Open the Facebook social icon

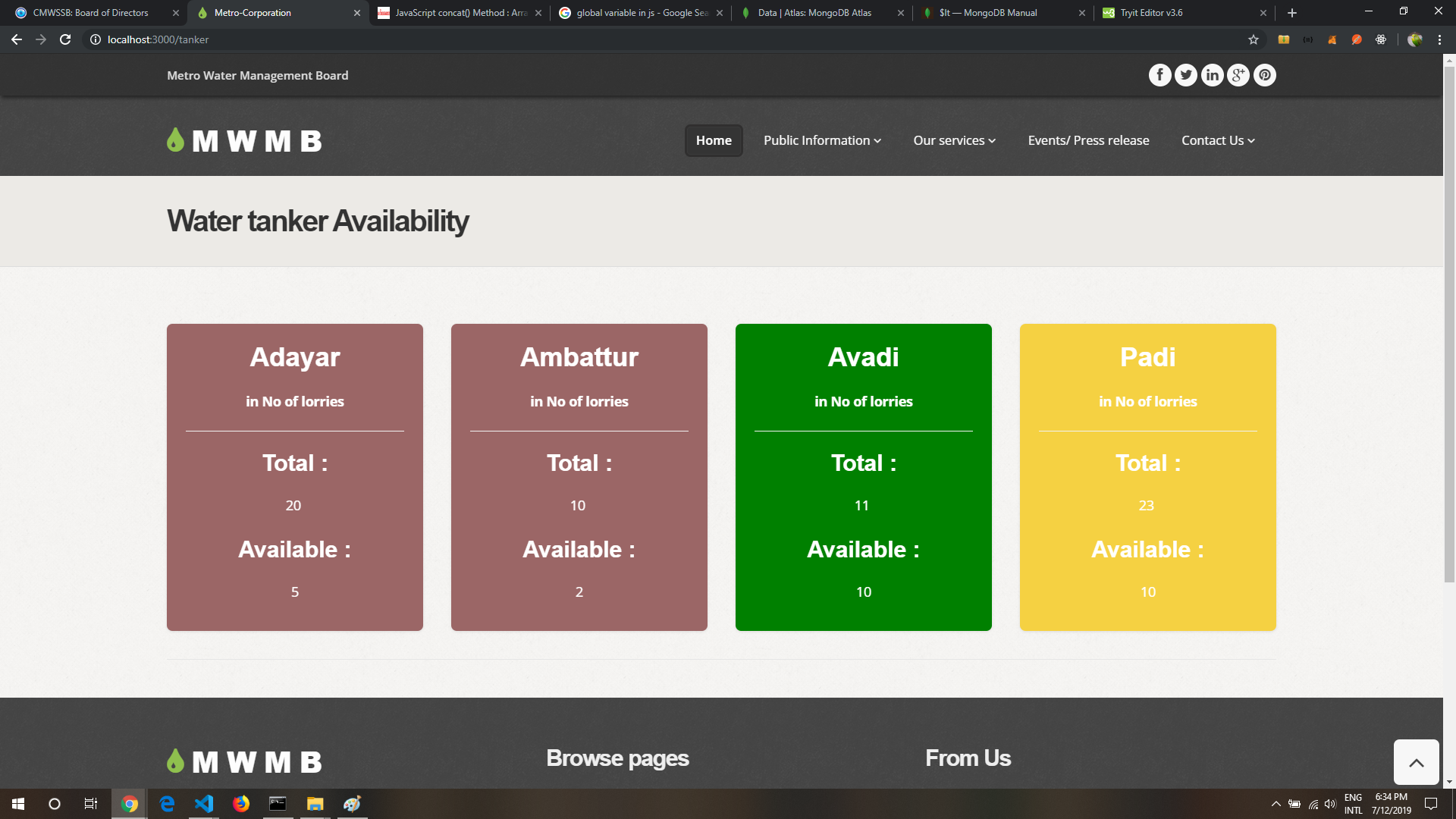coord(1159,75)
